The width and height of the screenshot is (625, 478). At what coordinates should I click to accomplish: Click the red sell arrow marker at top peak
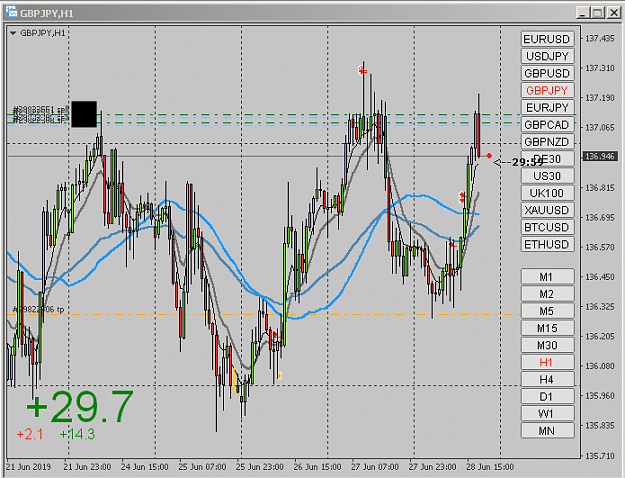[362, 71]
